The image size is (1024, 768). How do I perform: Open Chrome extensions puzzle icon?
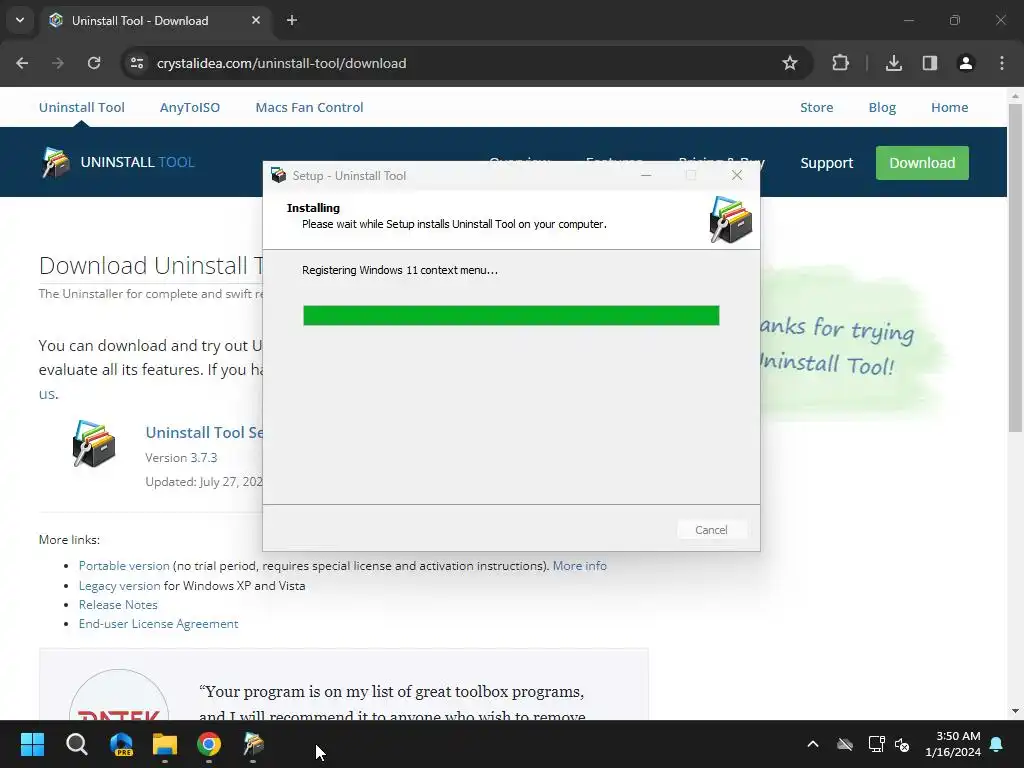tap(840, 63)
